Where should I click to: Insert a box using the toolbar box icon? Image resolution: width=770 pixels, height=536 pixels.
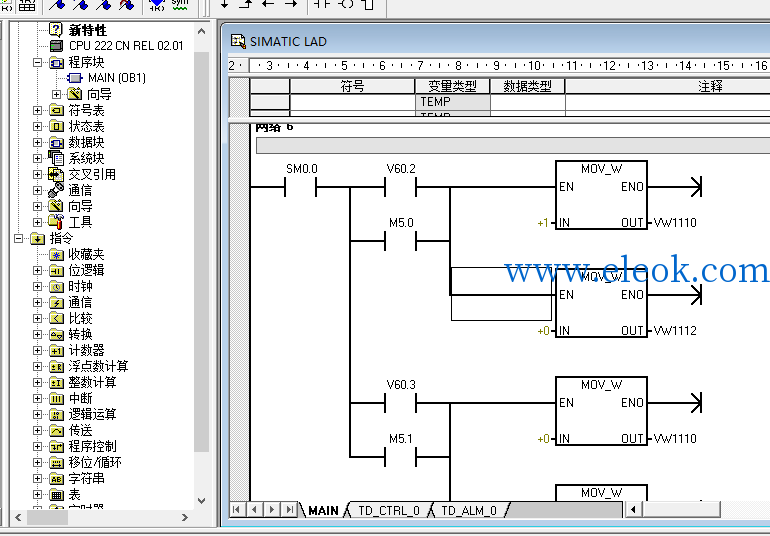[368, 4]
